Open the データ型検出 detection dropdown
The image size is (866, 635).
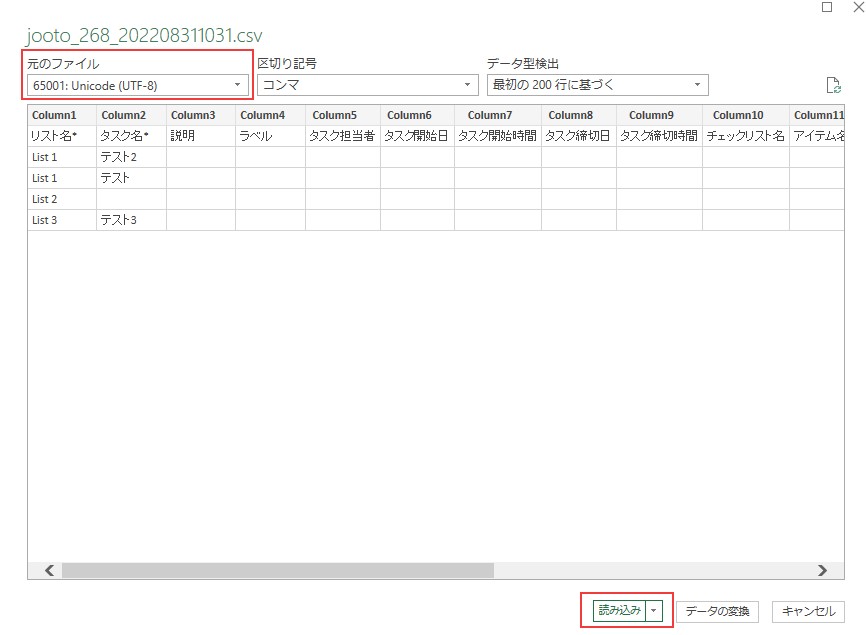(x=697, y=85)
